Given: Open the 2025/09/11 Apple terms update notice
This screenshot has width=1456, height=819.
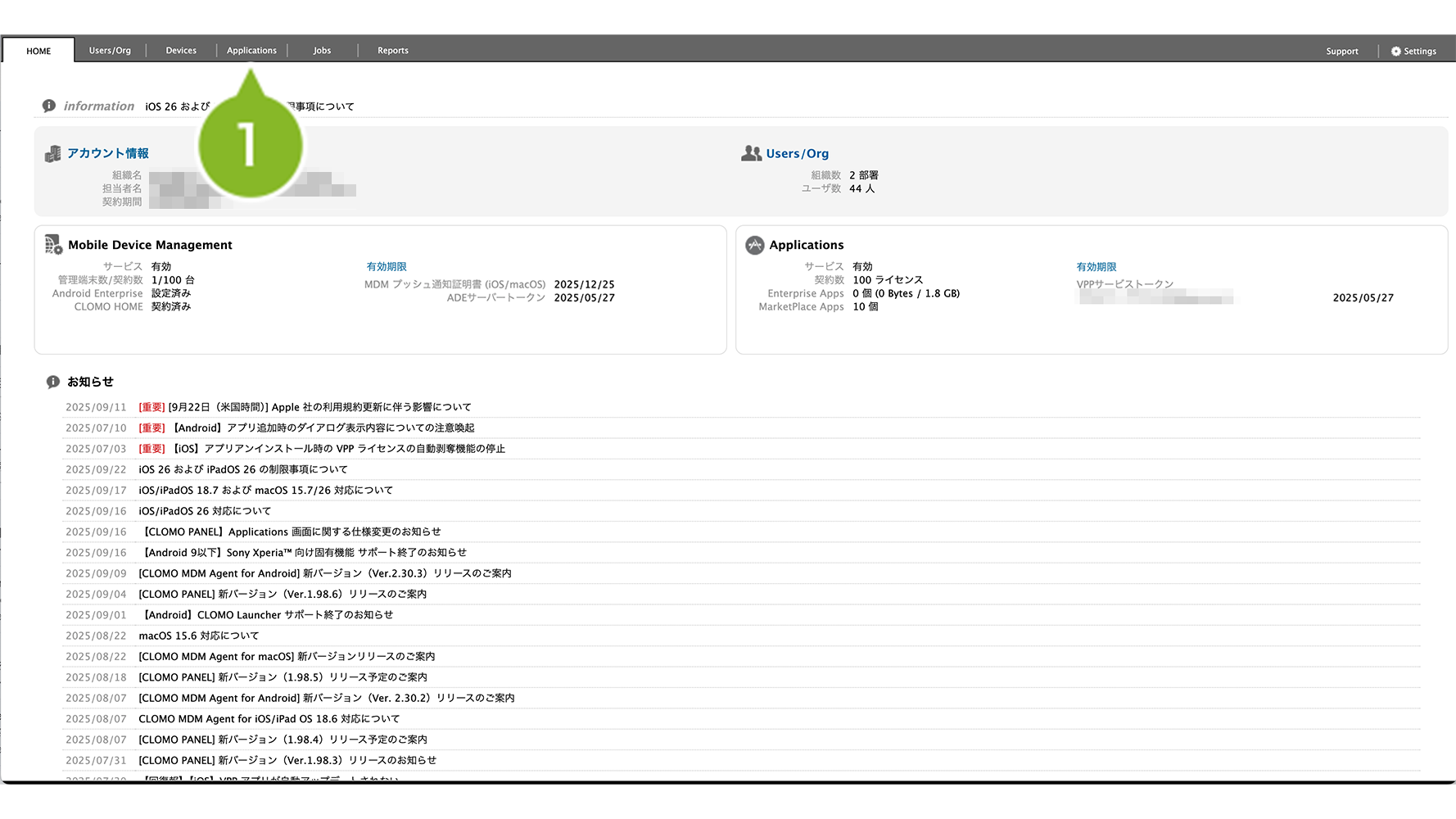Looking at the screenshot, I should point(319,407).
